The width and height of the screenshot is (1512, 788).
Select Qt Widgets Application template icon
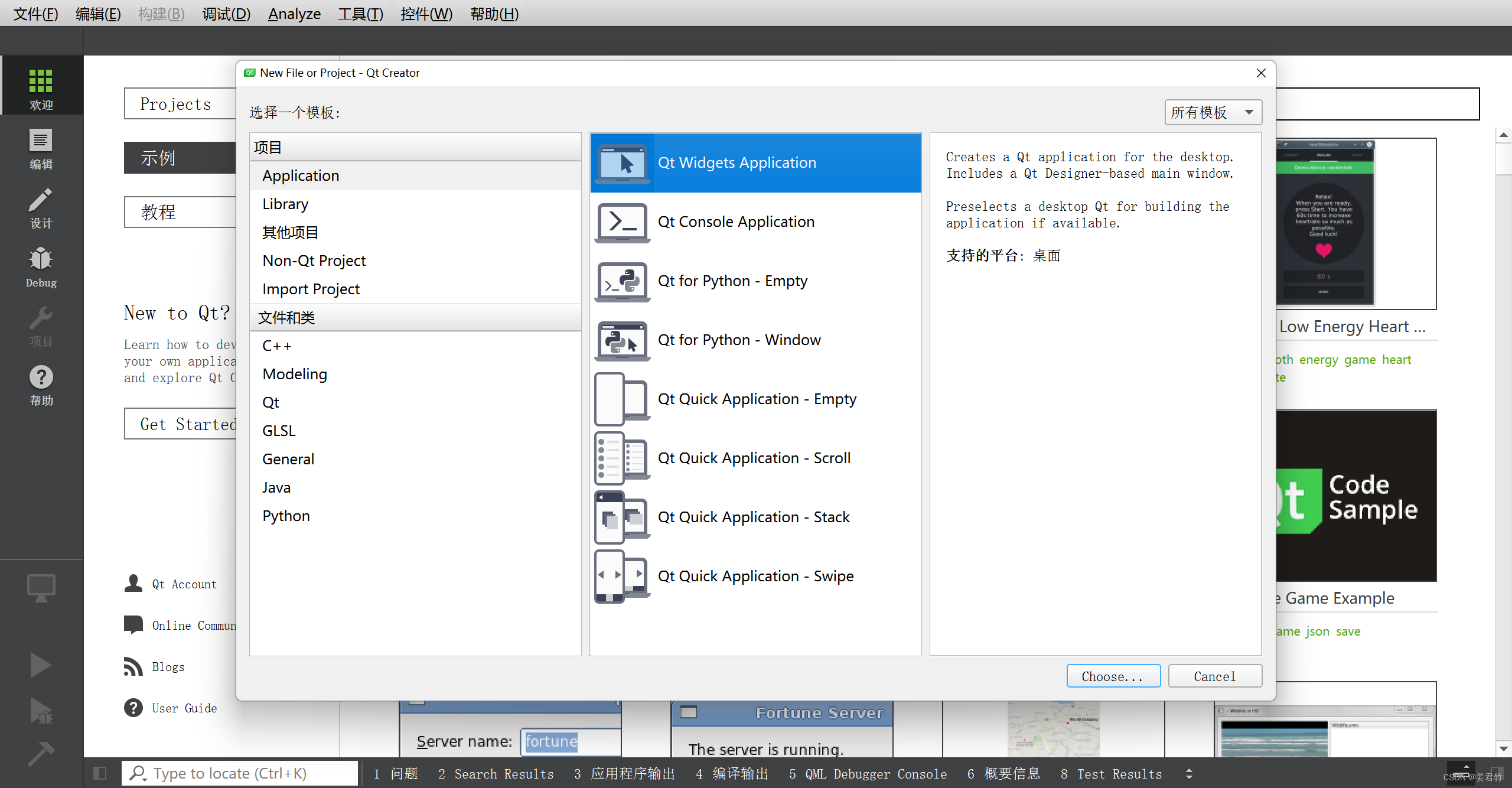(x=622, y=162)
